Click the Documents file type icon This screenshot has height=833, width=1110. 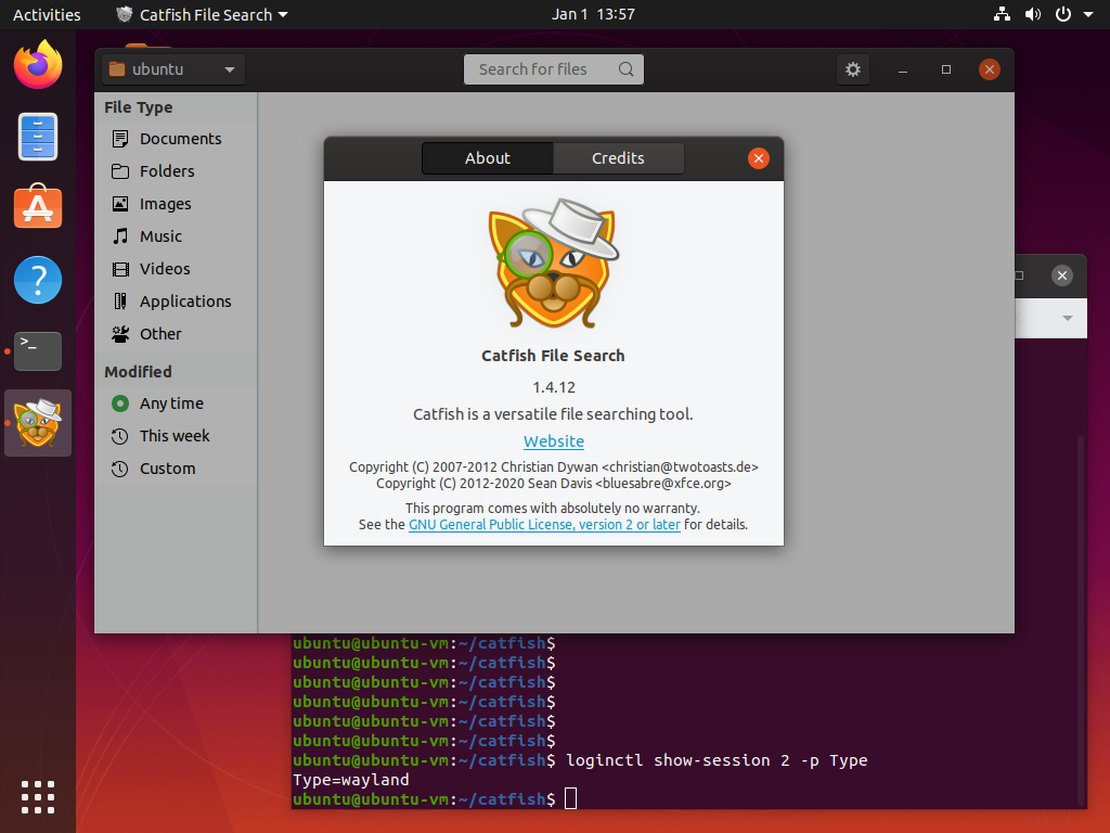tap(120, 139)
